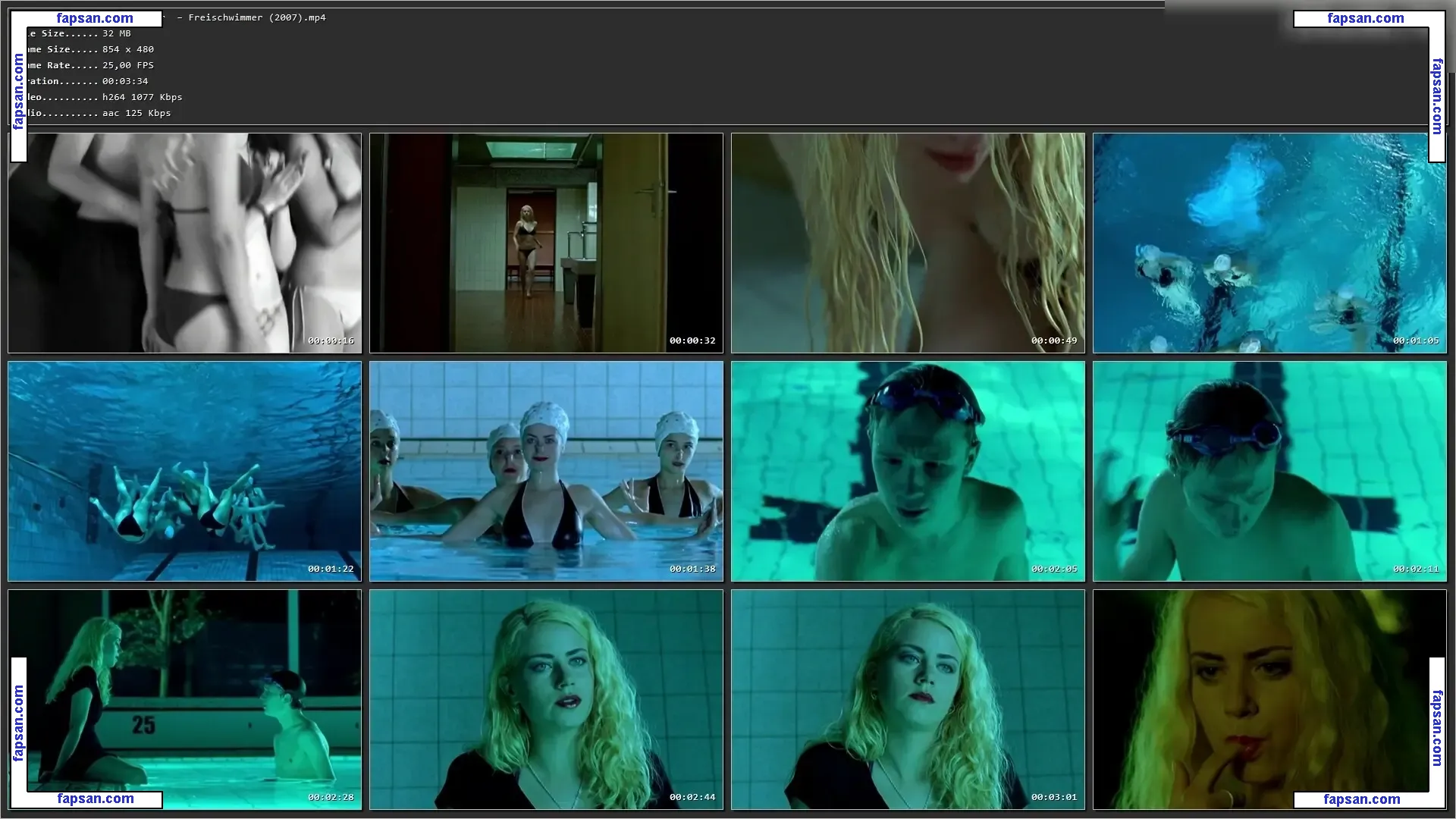Click the file size value '32 MB'
Image resolution: width=1456 pixels, height=819 pixels.
click(117, 33)
